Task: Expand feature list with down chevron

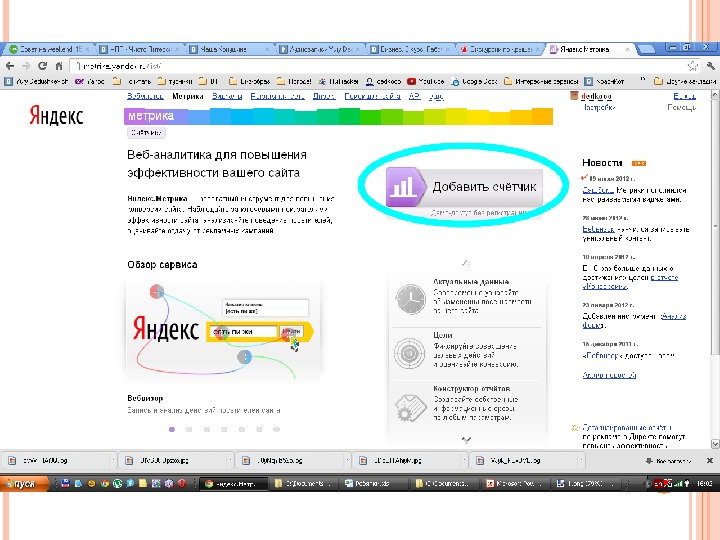Action: 466,440
